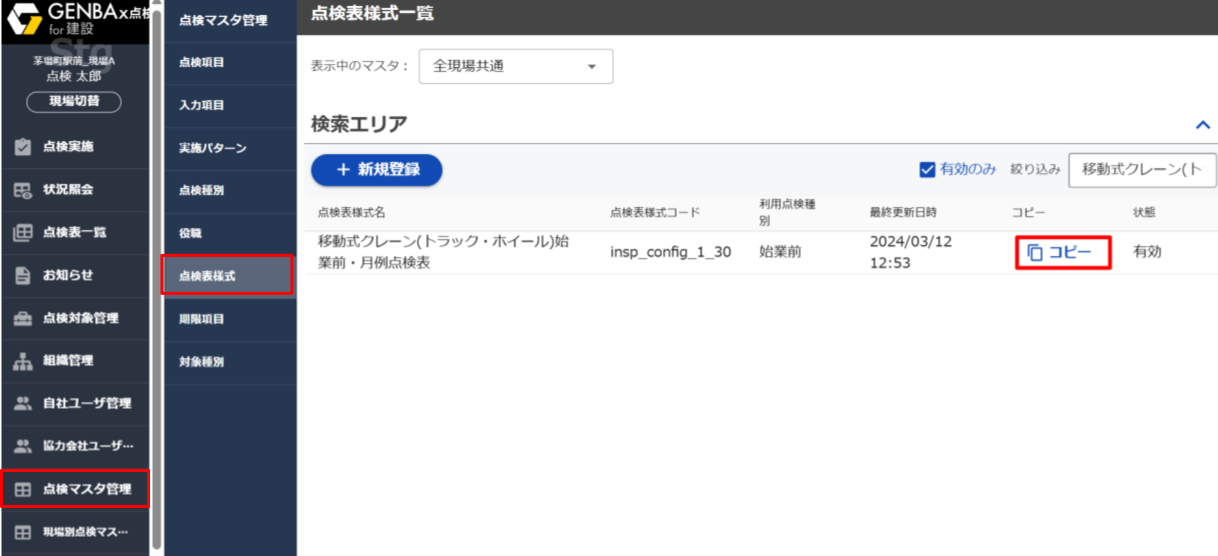
Task: Click the 絞り込み filter text field
Action: pos(1142,170)
